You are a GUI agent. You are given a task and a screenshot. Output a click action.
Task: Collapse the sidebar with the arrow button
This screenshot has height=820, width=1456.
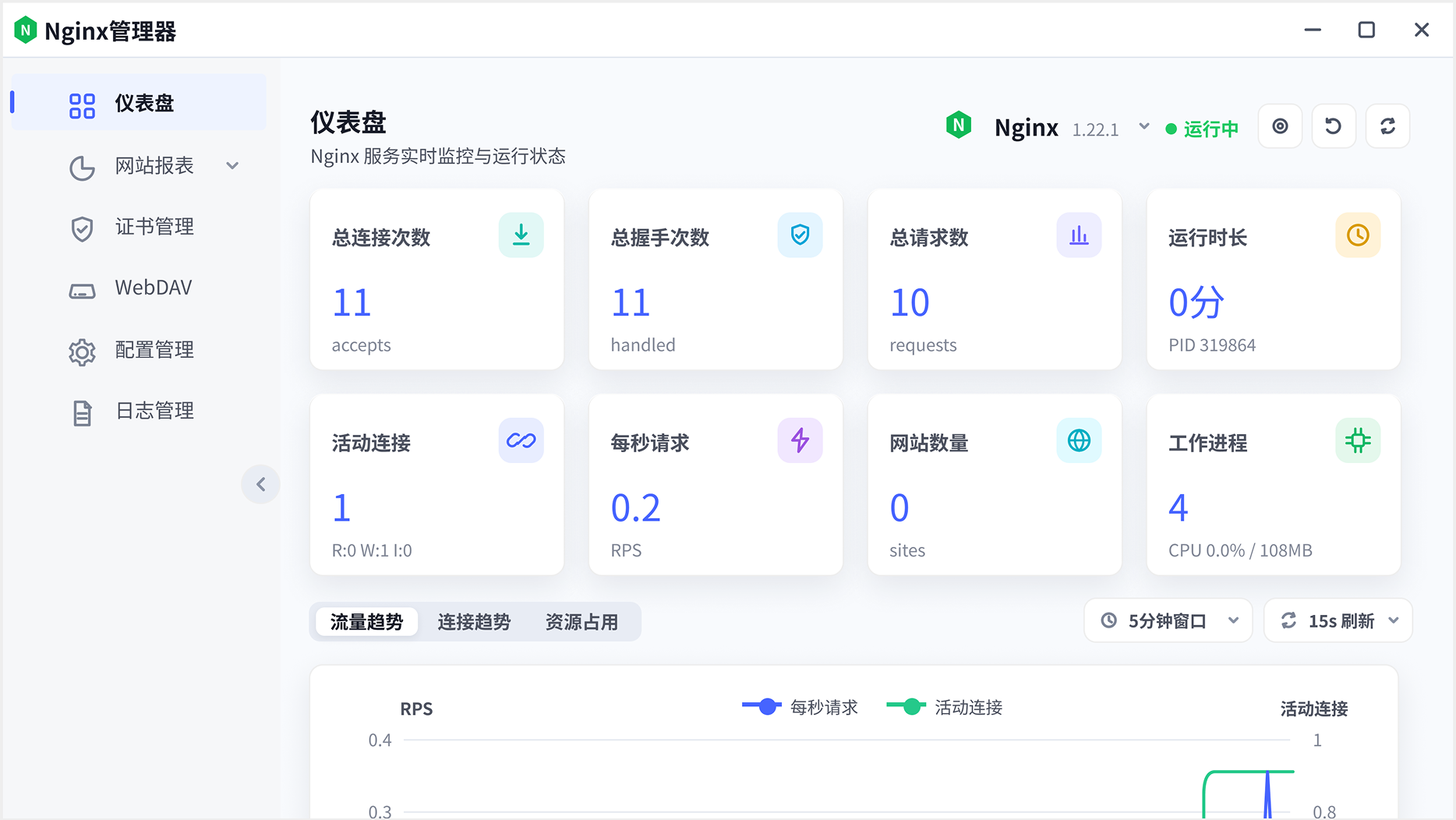(x=260, y=484)
